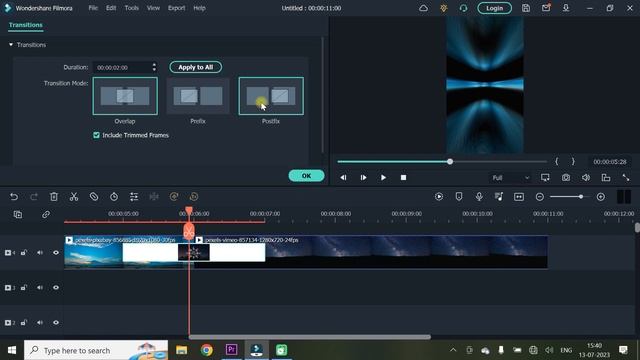Mute track 4 speaker icon
Screen dimensions: 640x360
tap(40, 253)
